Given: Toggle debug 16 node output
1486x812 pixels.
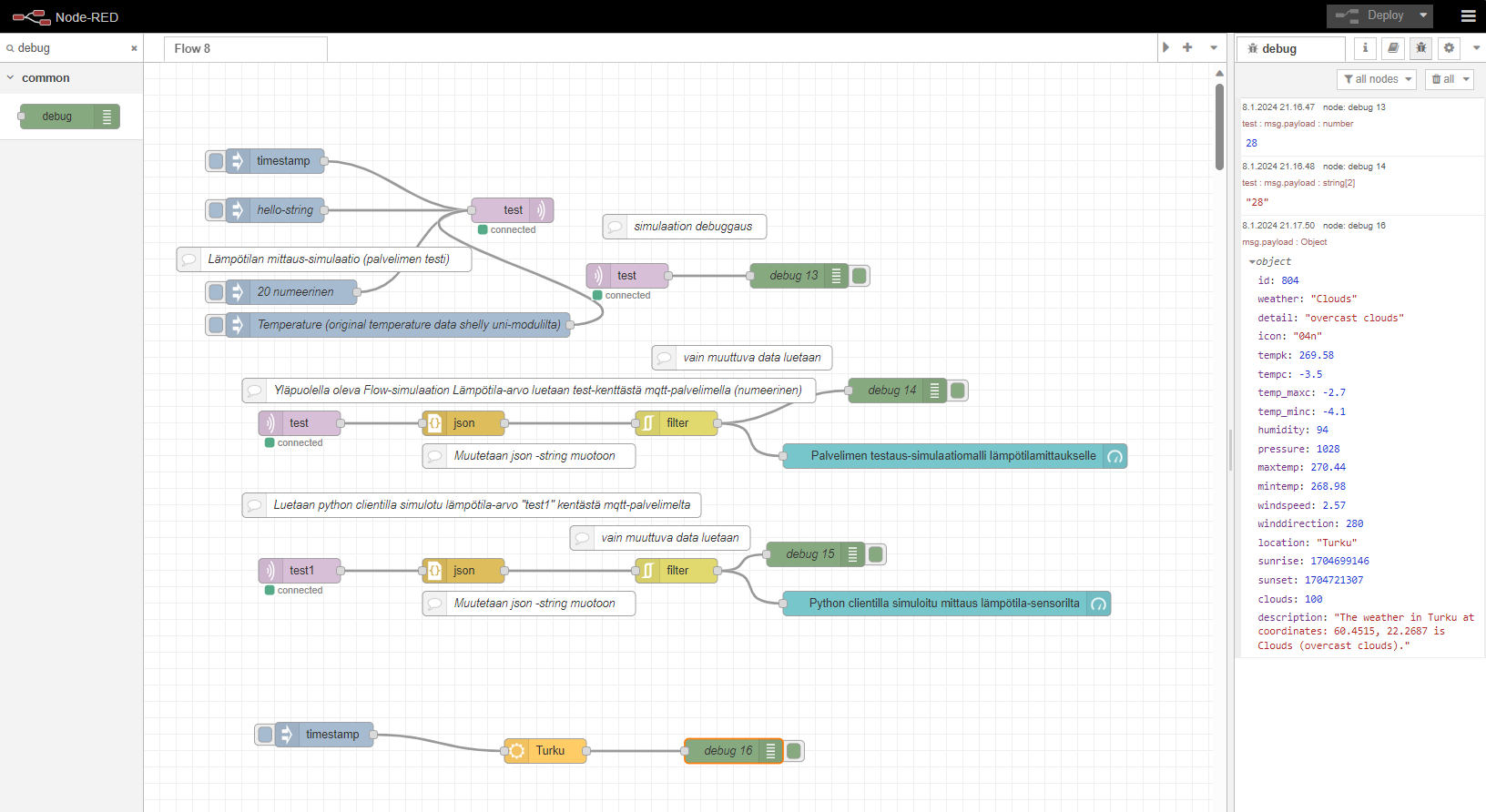Looking at the screenshot, I should pyautogui.click(x=793, y=751).
